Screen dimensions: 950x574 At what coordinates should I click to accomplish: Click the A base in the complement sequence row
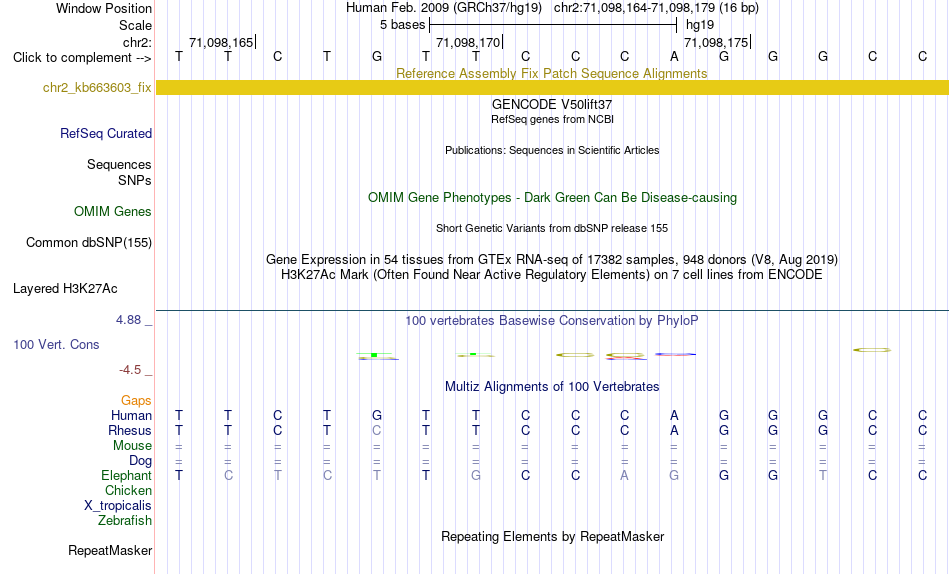point(674,56)
